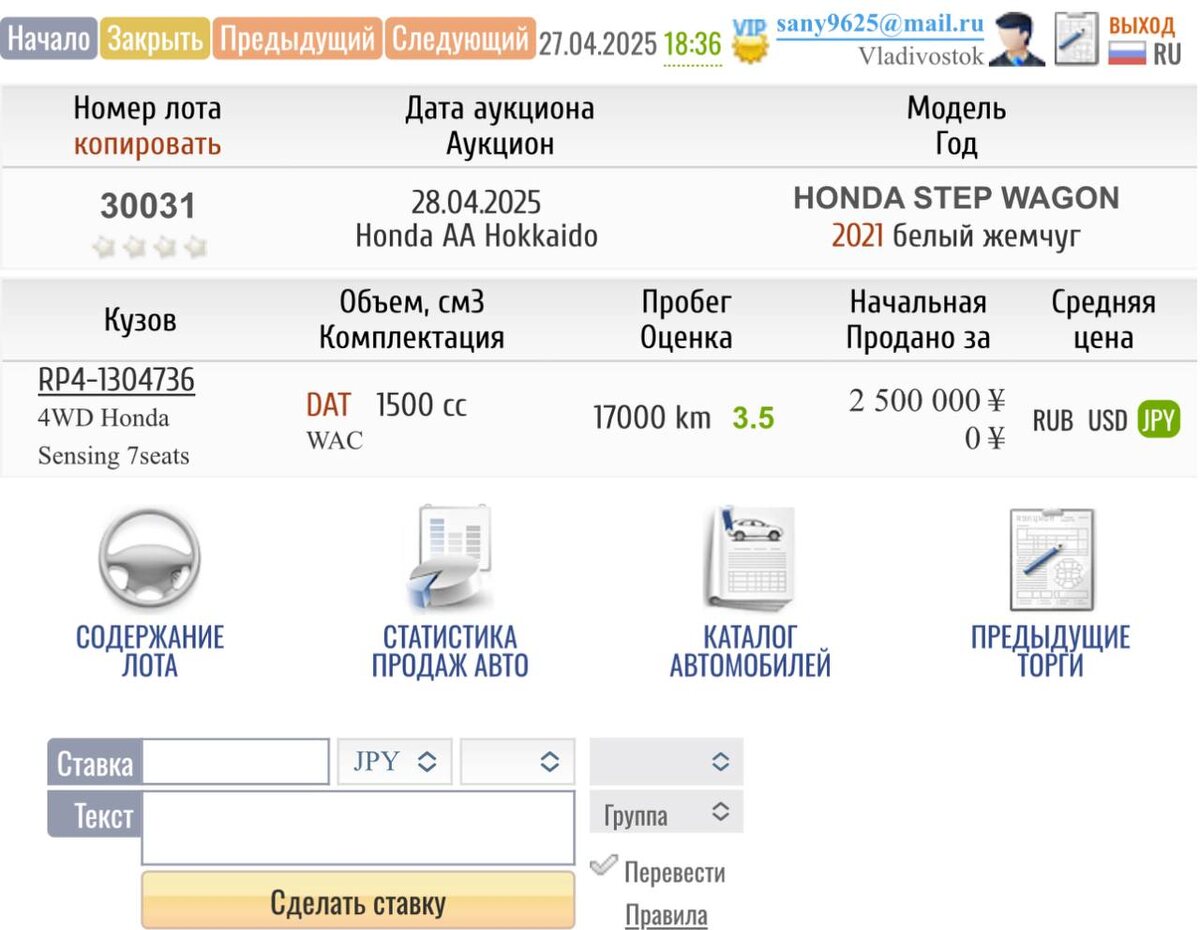
Task: Open СТАТИСТИКА ПРОДАЖ АВТО link text
Action: [x=450, y=651]
